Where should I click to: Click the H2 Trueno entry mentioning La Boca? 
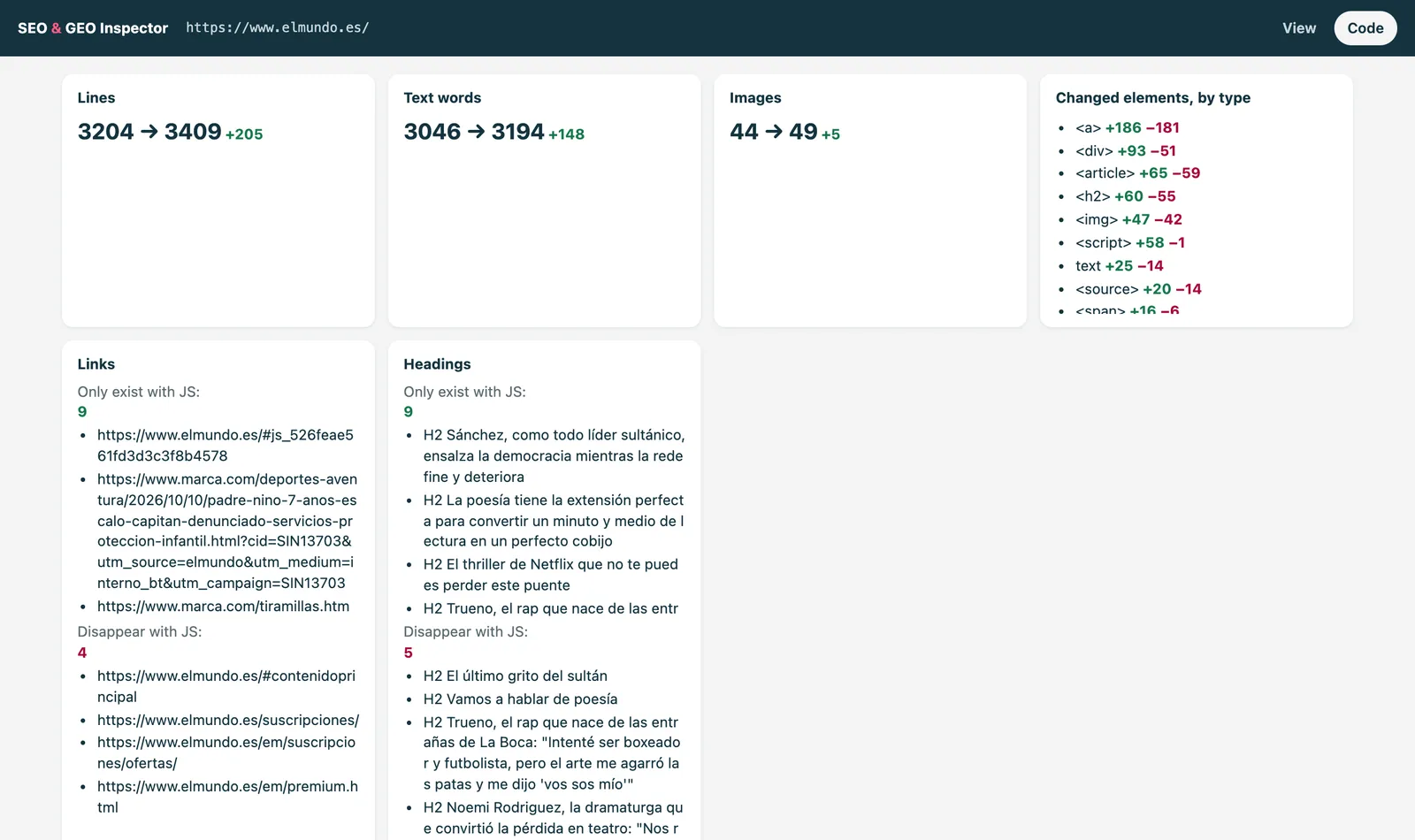click(552, 753)
